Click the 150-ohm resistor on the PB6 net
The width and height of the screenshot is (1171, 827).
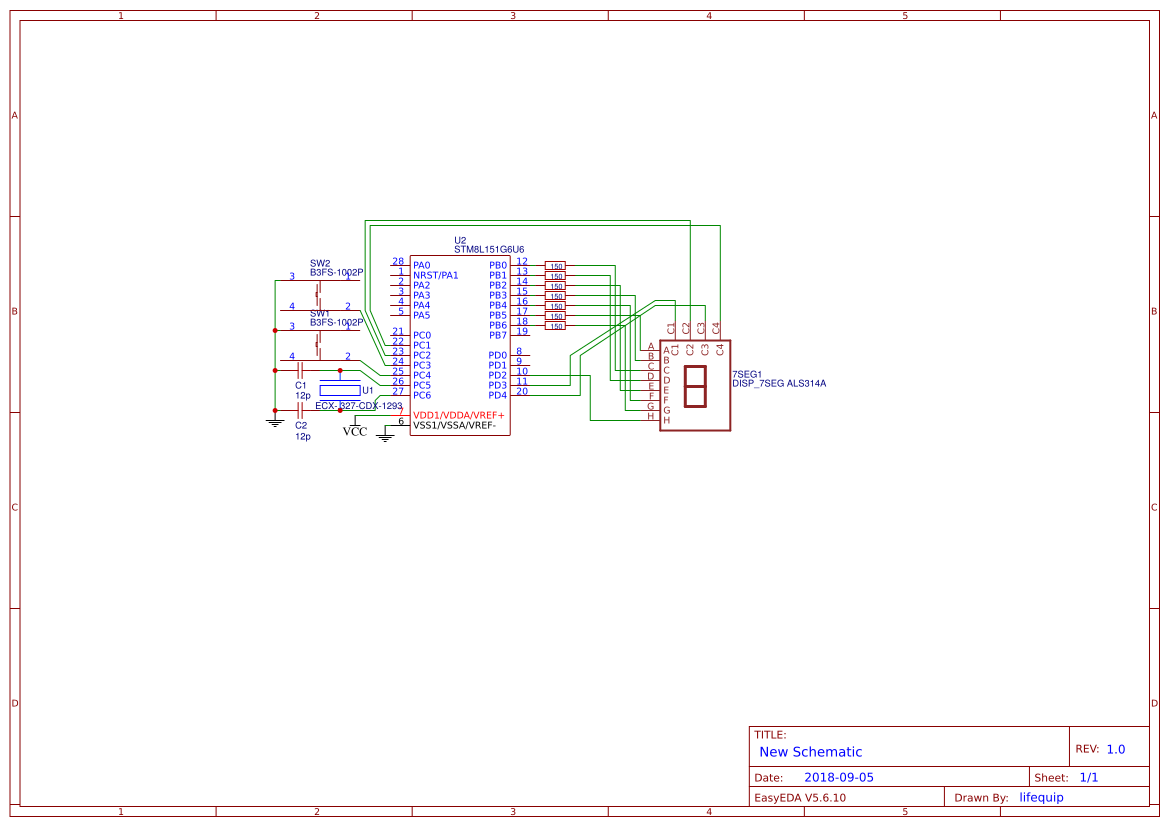pos(557,324)
